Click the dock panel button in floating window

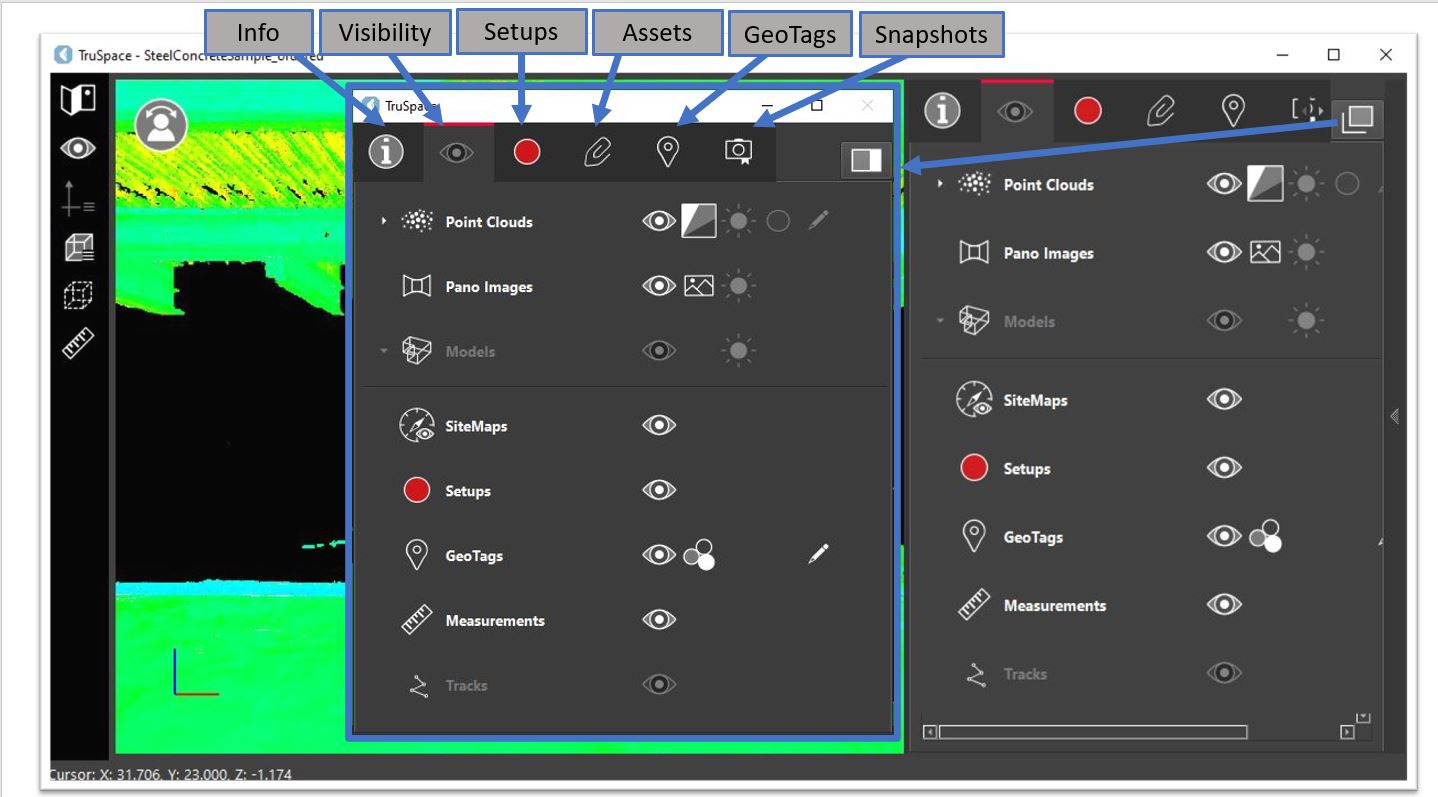(x=865, y=160)
